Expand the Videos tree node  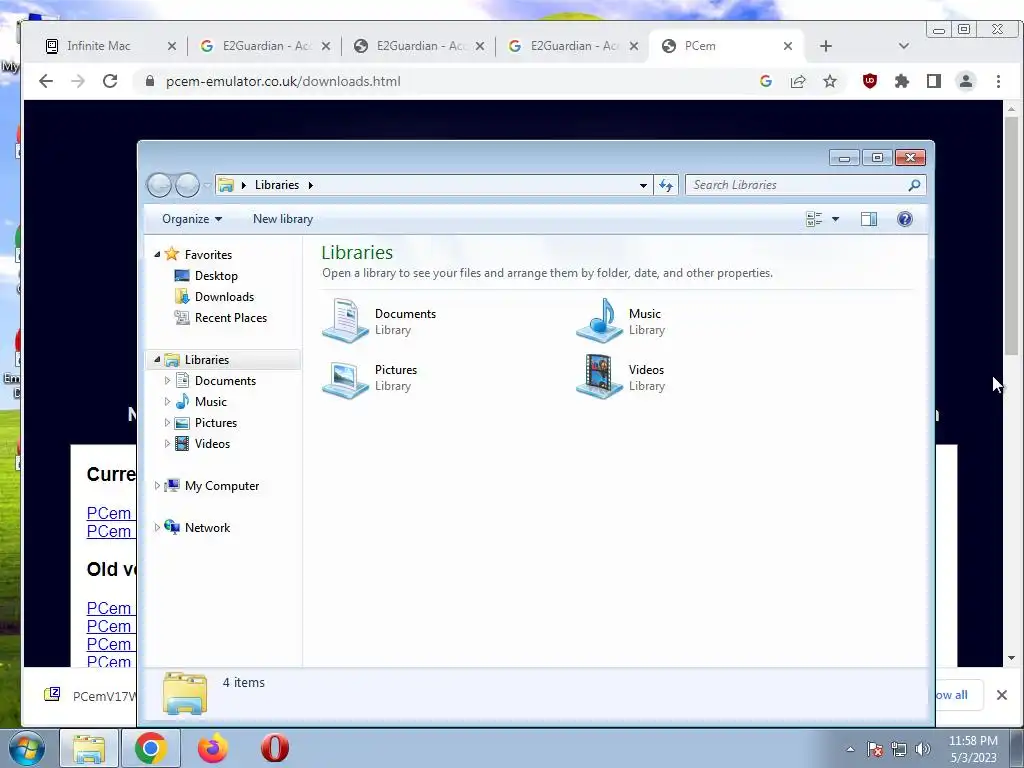tap(167, 443)
